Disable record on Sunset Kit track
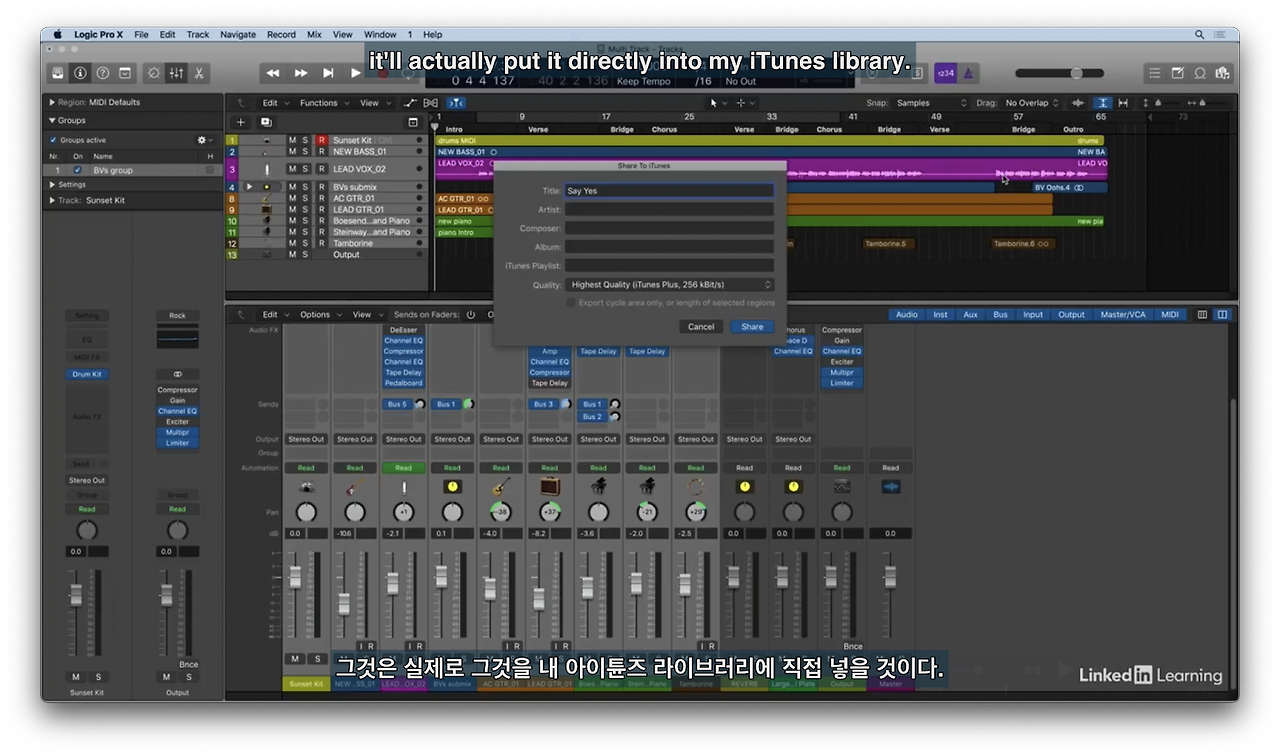The height and width of the screenshot is (756, 1280). pyautogui.click(x=321, y=140)
